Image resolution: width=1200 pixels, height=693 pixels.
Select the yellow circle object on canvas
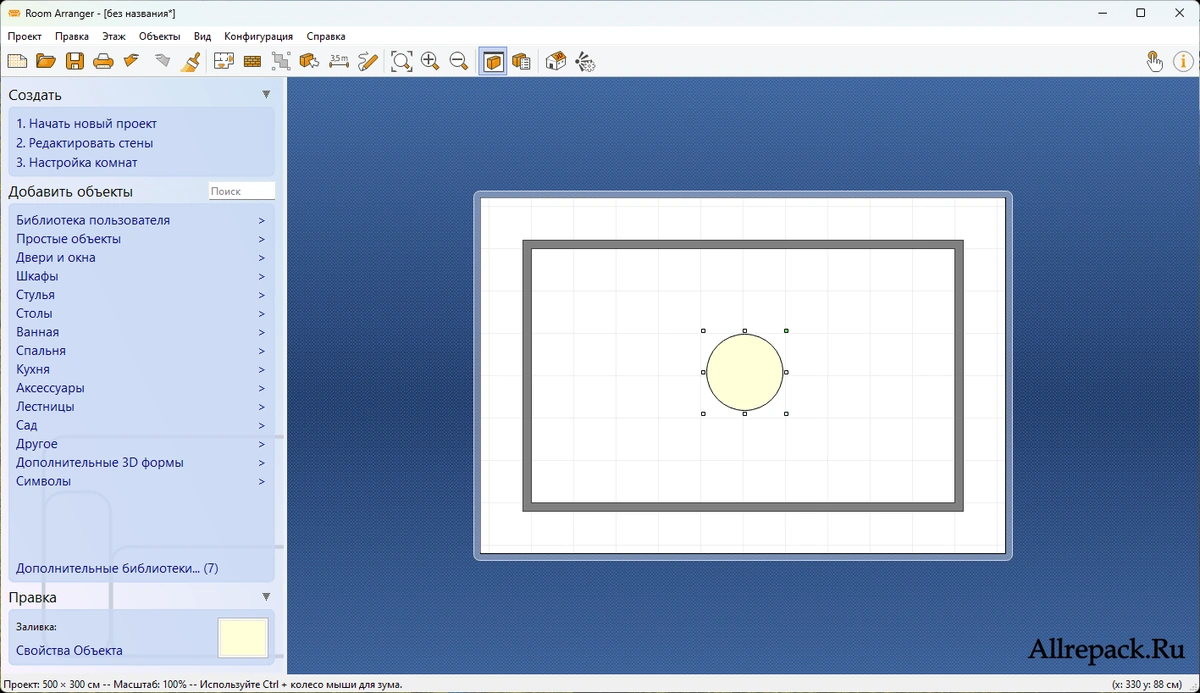click(744, 372)
